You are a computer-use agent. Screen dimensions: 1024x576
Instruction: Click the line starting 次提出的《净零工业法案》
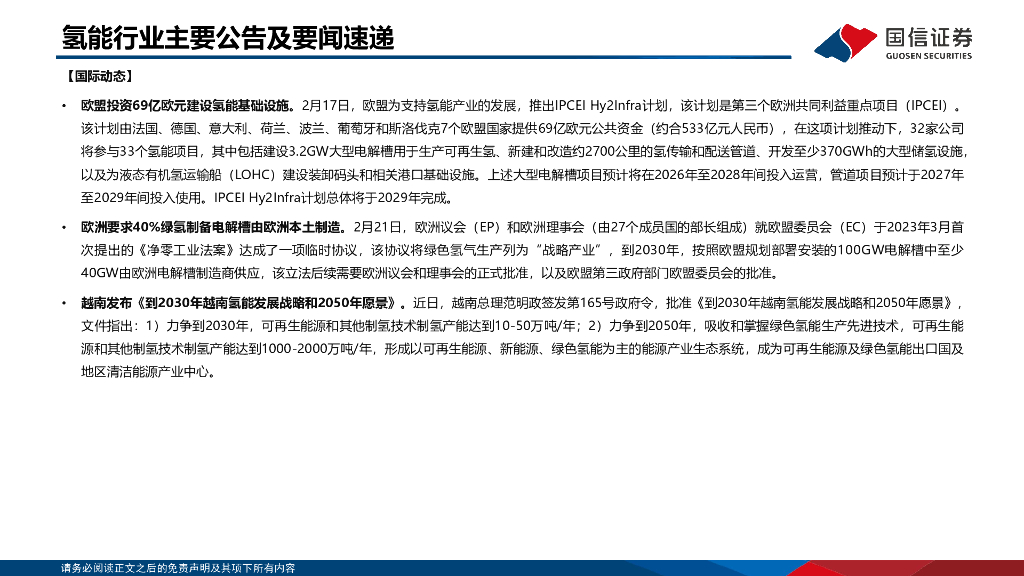[522, 250]
